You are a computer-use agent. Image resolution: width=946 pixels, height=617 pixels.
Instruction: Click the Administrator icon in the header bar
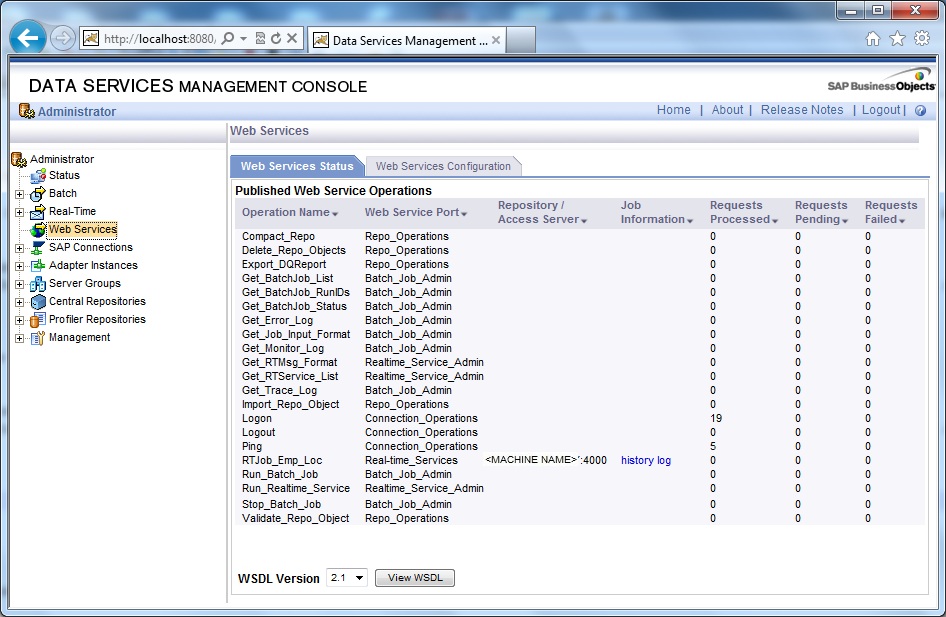27,111
